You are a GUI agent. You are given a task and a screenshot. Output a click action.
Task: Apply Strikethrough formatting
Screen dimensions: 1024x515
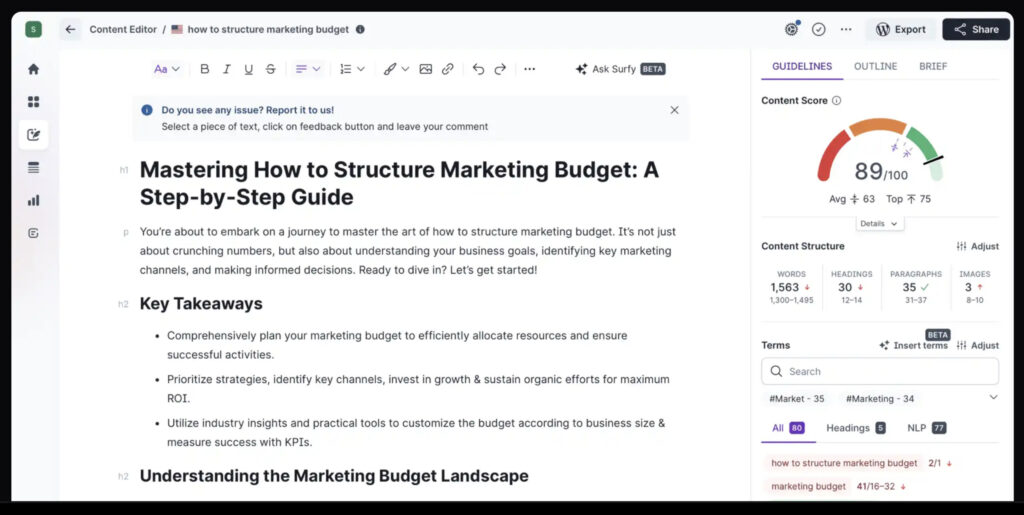270,69
